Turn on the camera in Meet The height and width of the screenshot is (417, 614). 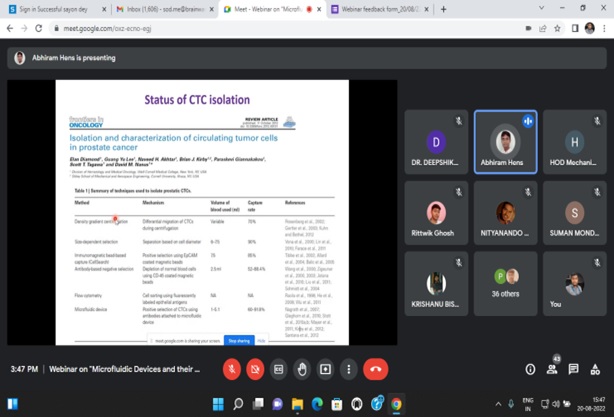coord(255,368)
